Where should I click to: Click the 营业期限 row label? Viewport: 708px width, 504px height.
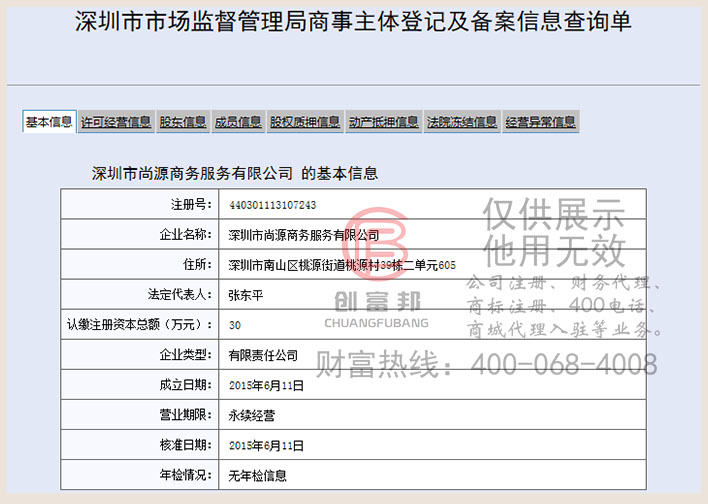(x=185, y=415)
